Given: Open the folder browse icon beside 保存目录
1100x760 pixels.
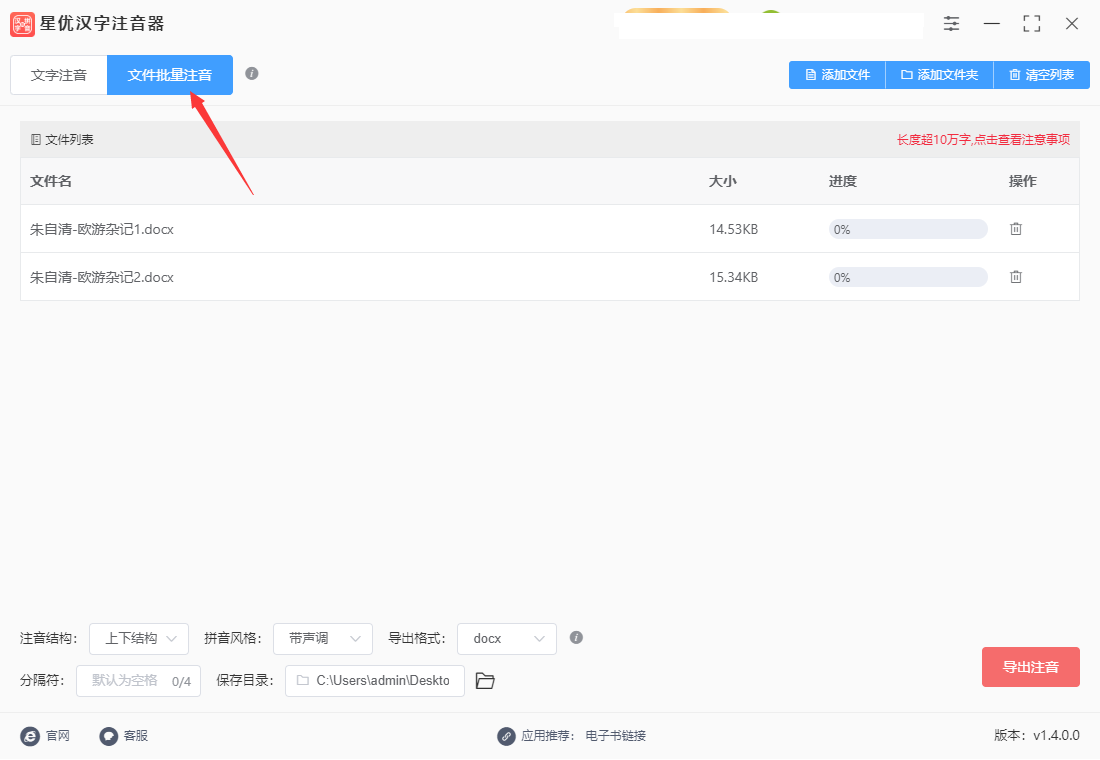Looking at the screenshot, I should (485, 681).
